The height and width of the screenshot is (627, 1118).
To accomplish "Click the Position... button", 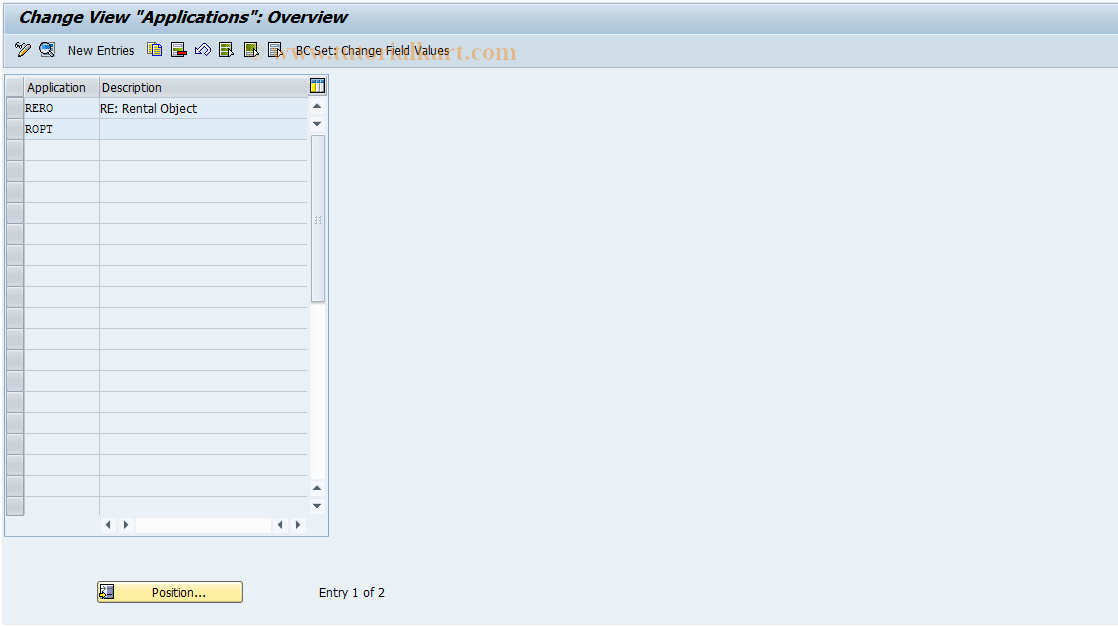I will [x=170, y=592].
